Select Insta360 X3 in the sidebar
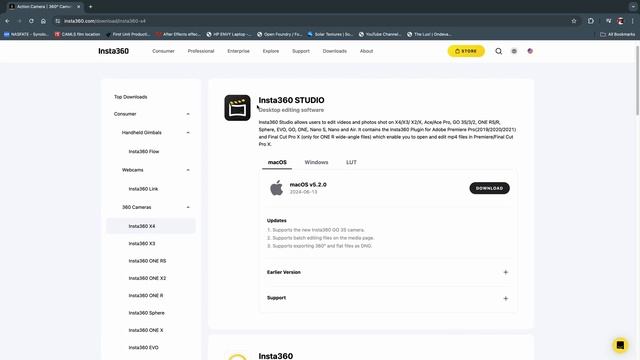Viewport: 640px width, 360px height. pos(142,244)
